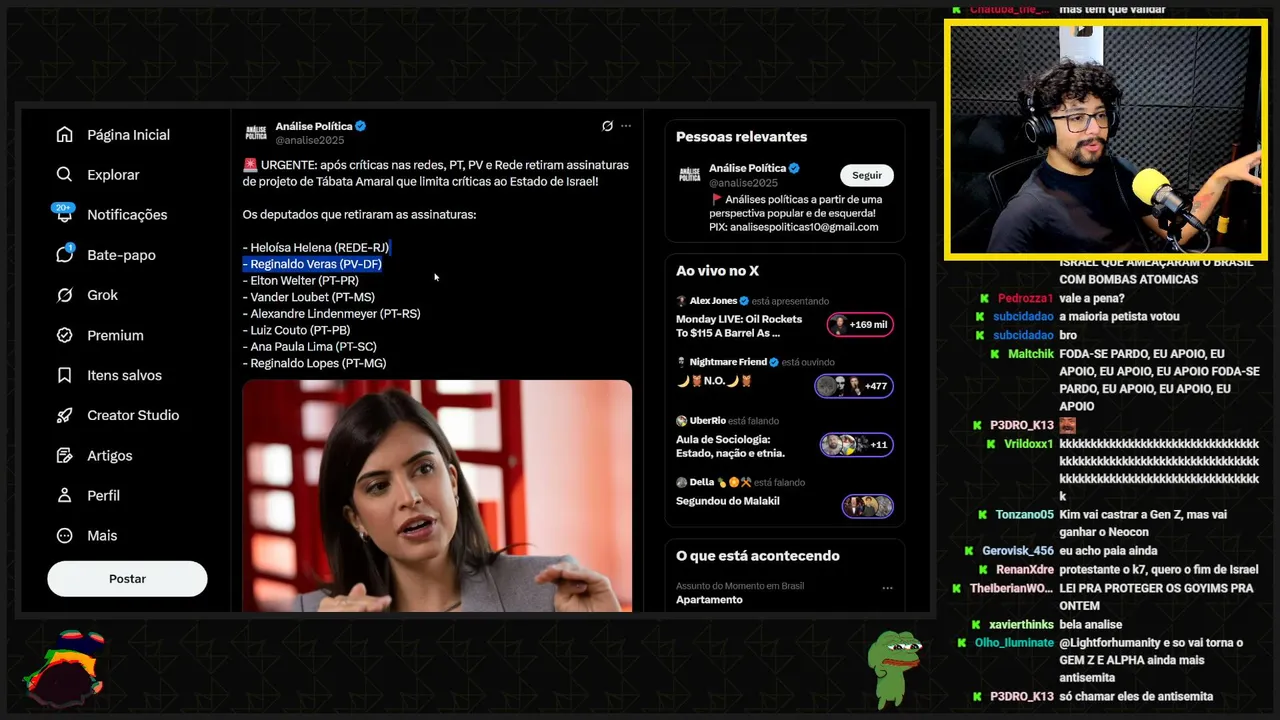Go to Explorar menu item

113,175
